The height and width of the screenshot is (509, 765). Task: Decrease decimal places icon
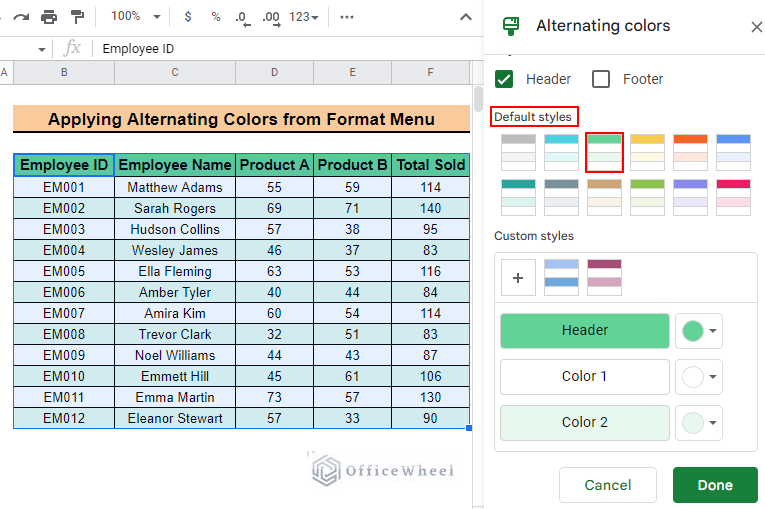(242, 18)
